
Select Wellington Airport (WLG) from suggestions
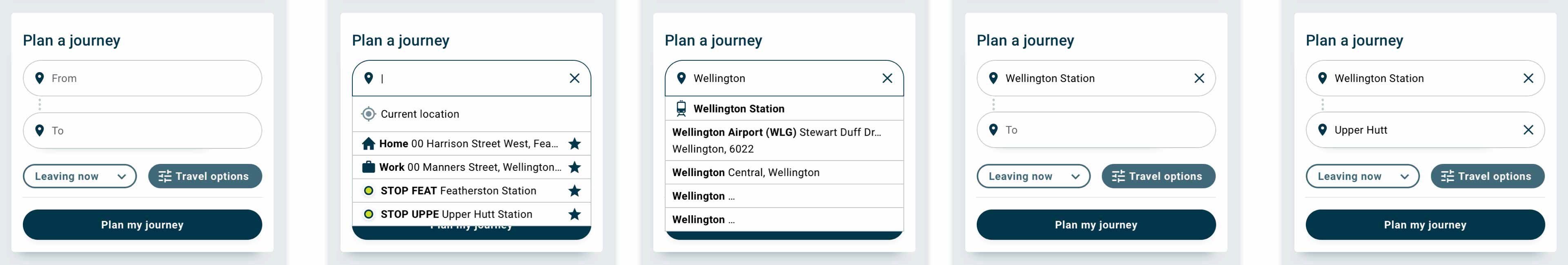776,140
